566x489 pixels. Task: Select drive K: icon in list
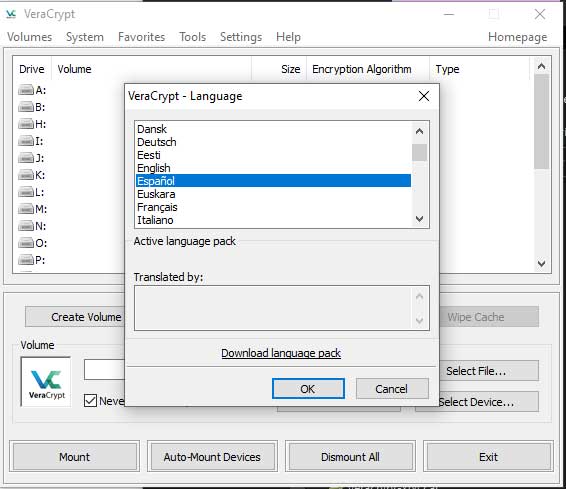point(26,175)
